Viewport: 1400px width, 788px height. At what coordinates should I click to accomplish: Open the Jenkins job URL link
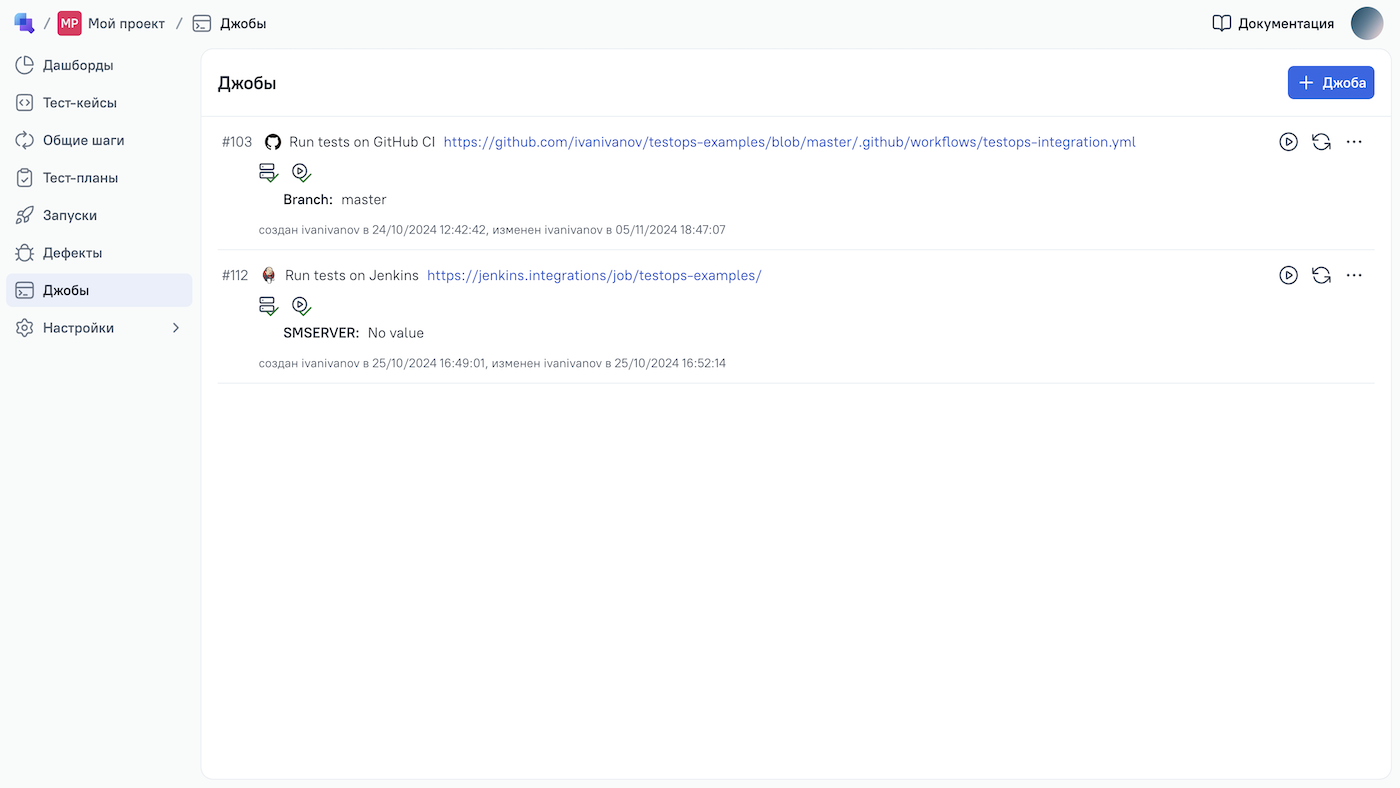[x=594, y=275]
